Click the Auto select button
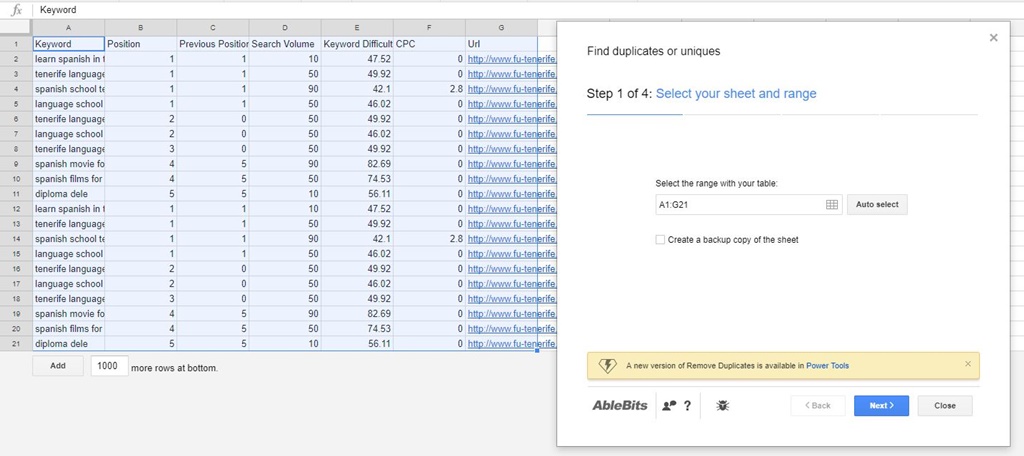The image size is (1024, 456). coord(877,204)
